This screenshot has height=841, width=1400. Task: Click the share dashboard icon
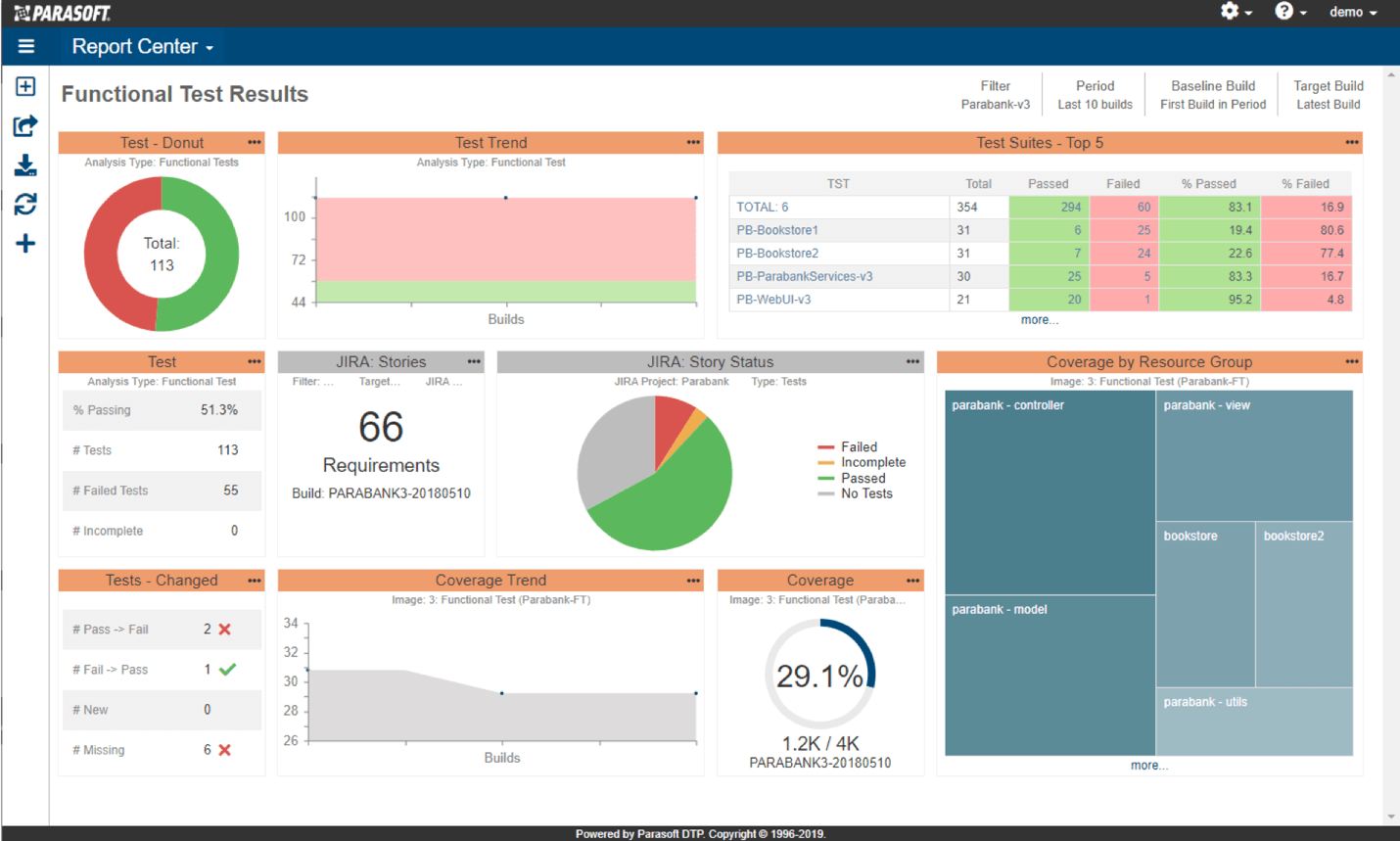[x=25, y=126]
